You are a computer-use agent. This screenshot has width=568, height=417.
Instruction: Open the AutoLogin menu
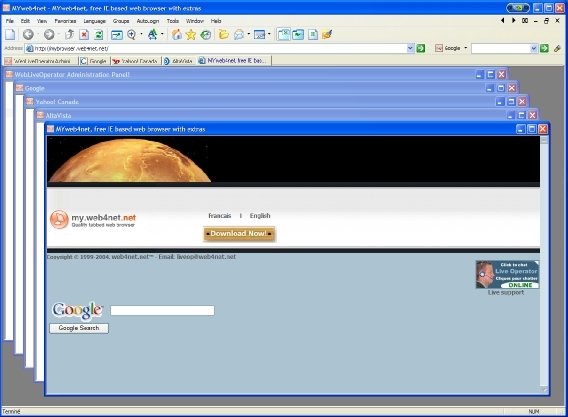pyautogui.click(x=148, y=21)
